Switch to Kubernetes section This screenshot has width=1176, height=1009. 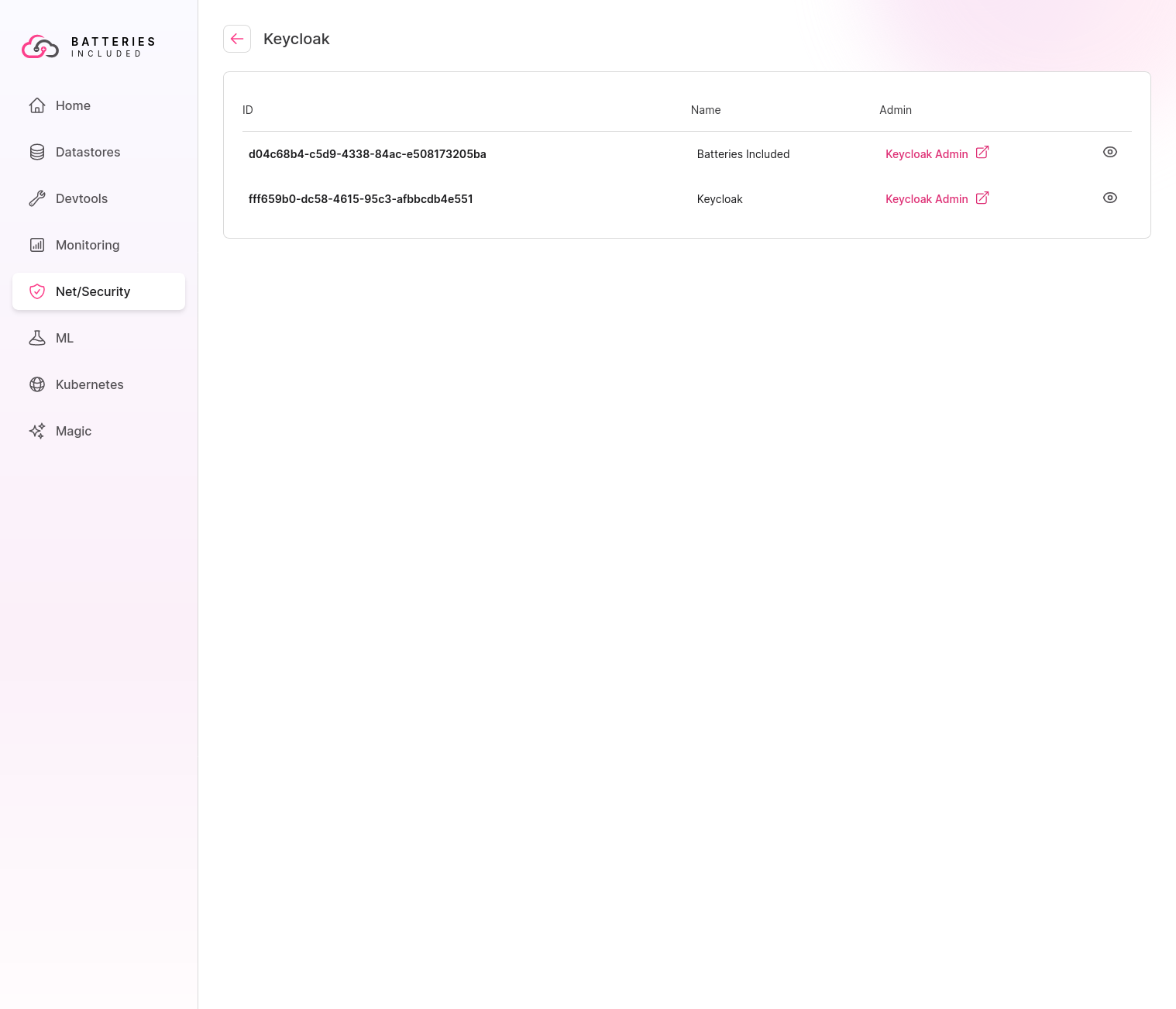[x=98, y=384]
